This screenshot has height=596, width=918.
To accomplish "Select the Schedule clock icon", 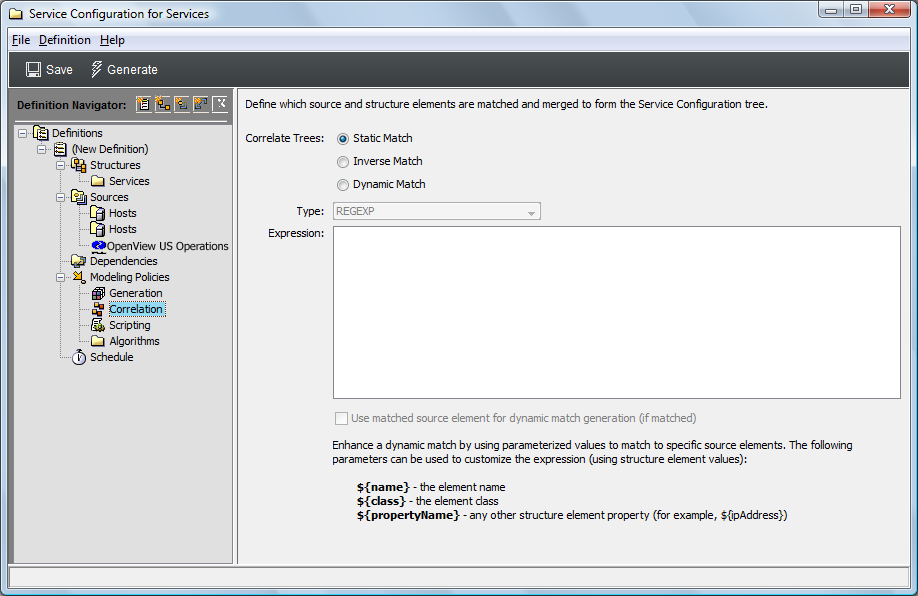I will point(78,357).
